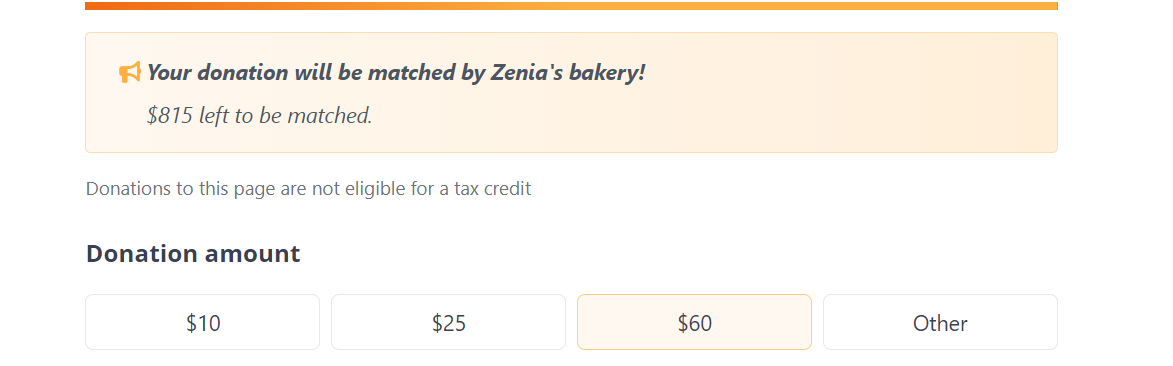Click the tax credit eligibility notice

pyautogui.click(x=308, y=189)
